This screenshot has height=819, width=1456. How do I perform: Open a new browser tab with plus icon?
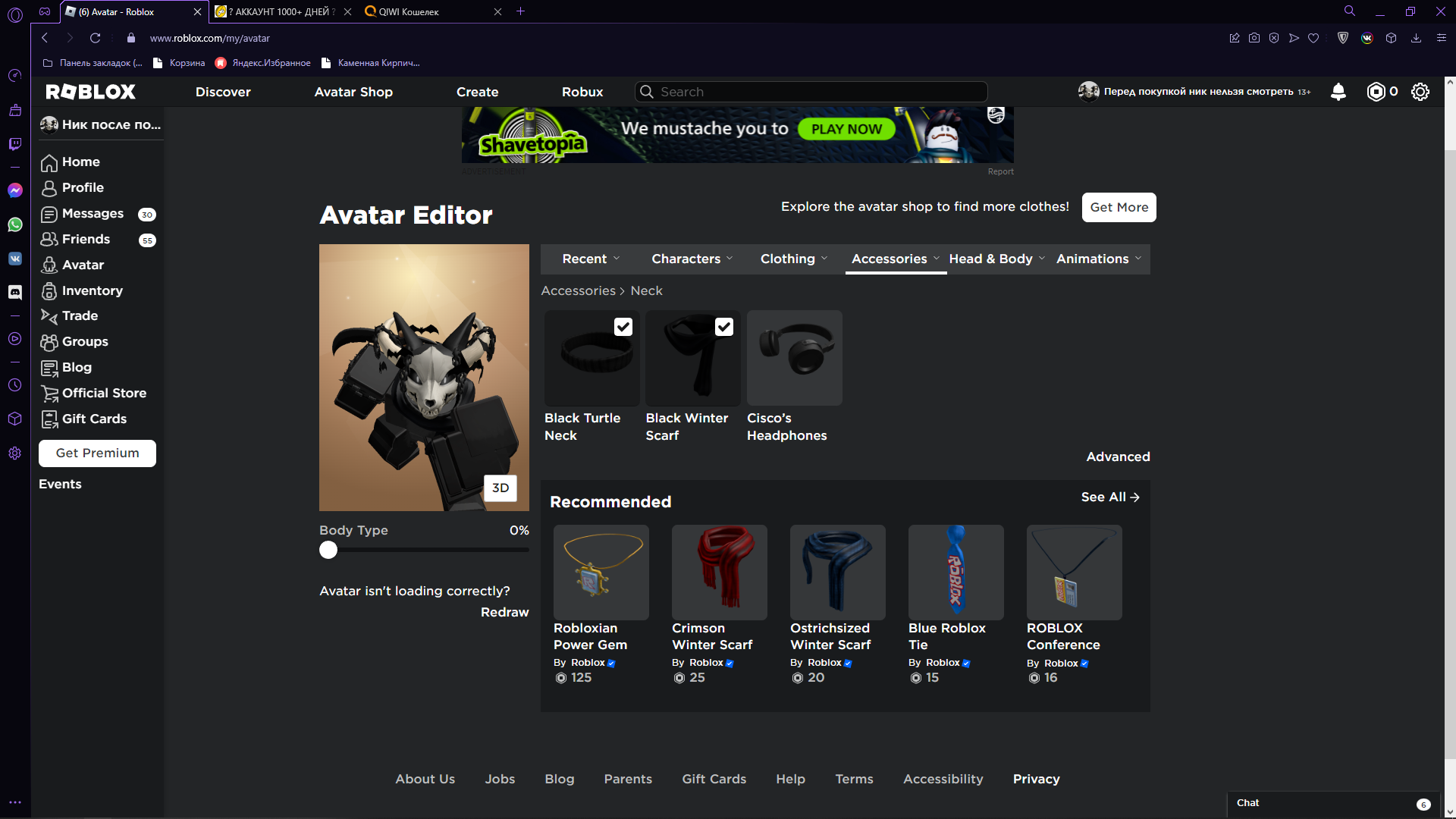pos(520,11)
